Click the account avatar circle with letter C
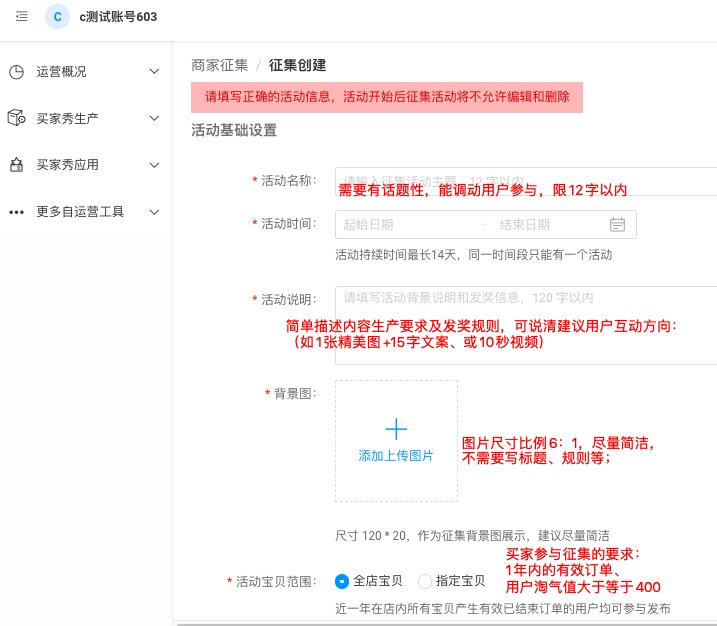Viewport: 717px width, 626px height. pyautogui.click(x=57, y=16)
